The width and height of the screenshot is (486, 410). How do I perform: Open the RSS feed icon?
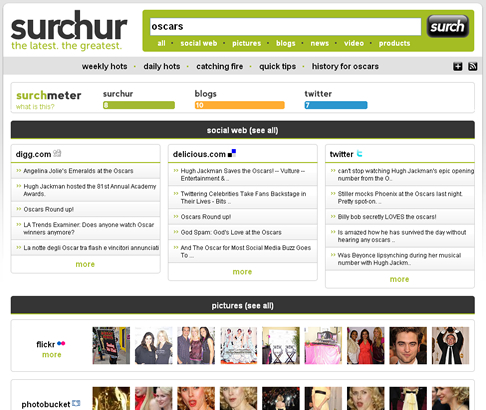point(473,66)
